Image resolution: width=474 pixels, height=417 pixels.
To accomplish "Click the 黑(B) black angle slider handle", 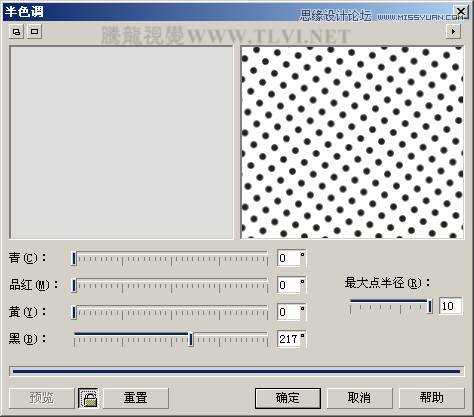I will pyautogui.click(x=191, y=339).
